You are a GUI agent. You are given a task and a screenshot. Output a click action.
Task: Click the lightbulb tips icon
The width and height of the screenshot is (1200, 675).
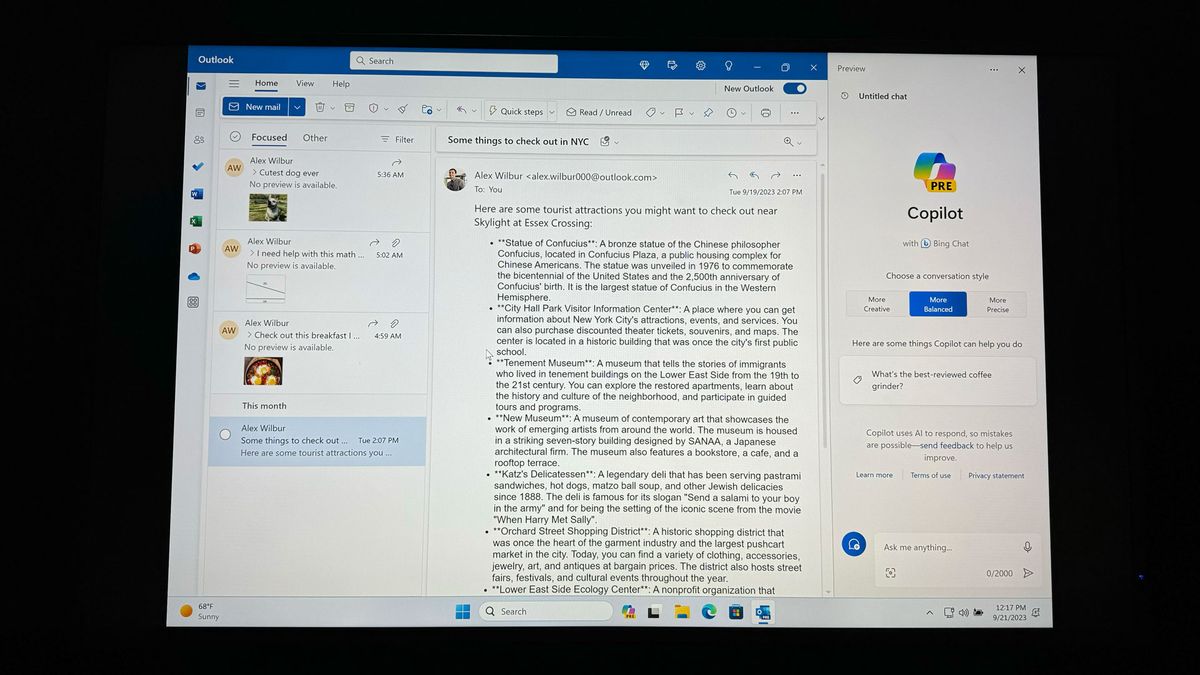729,66
